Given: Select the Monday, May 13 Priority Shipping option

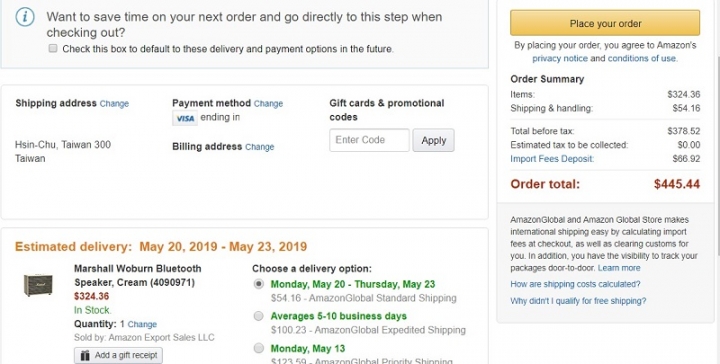Looking at the screenshot, I should click(x=259, y=348).
